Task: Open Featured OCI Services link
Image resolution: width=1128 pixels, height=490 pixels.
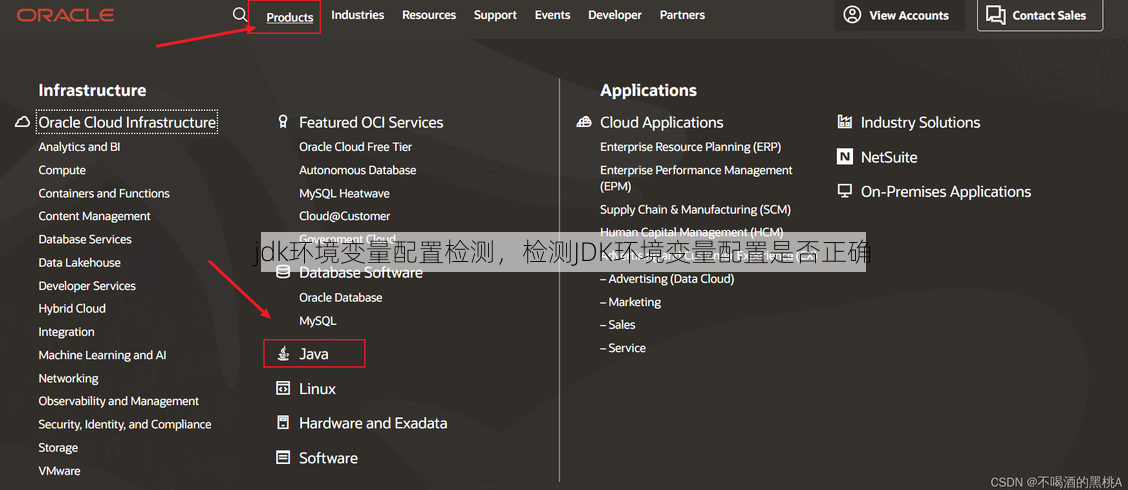Action: click(371, 122)
